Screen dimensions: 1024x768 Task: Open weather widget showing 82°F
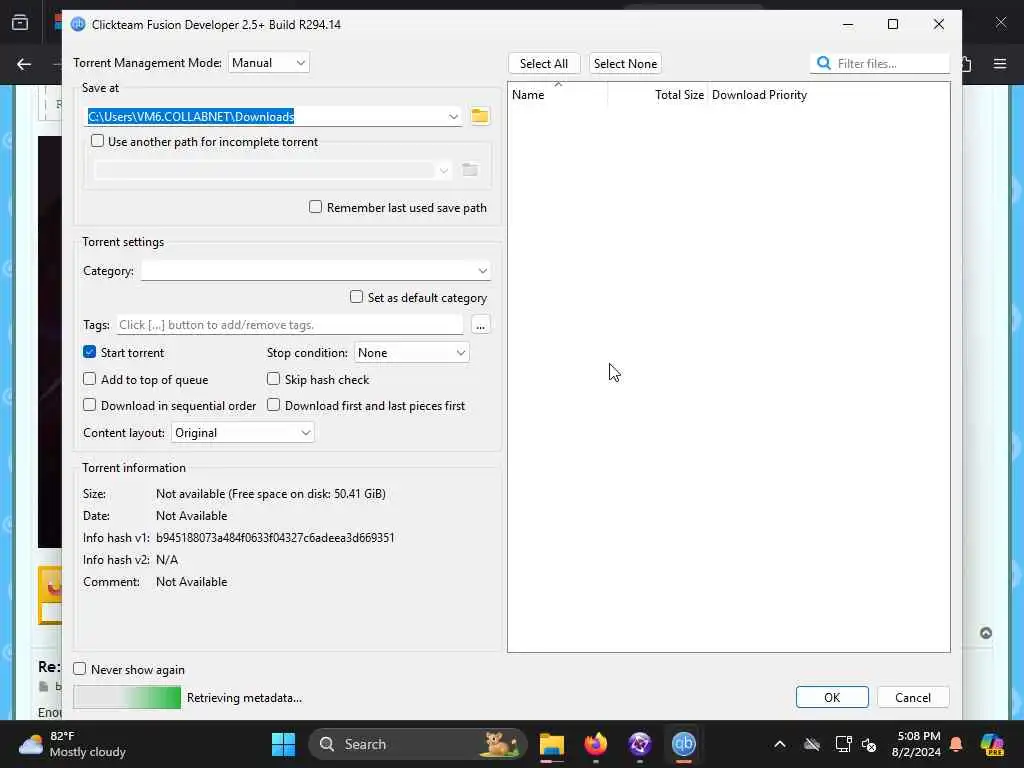pyautogui.click(x=72, y=744)
